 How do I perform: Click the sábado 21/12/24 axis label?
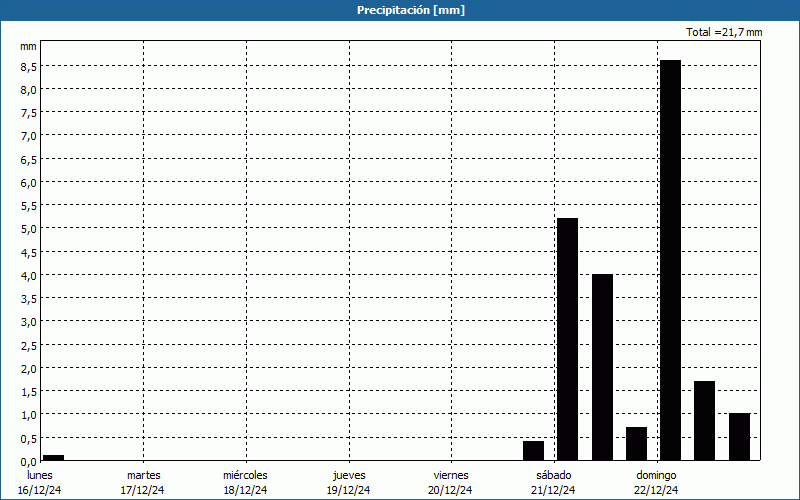pos(554,483)
